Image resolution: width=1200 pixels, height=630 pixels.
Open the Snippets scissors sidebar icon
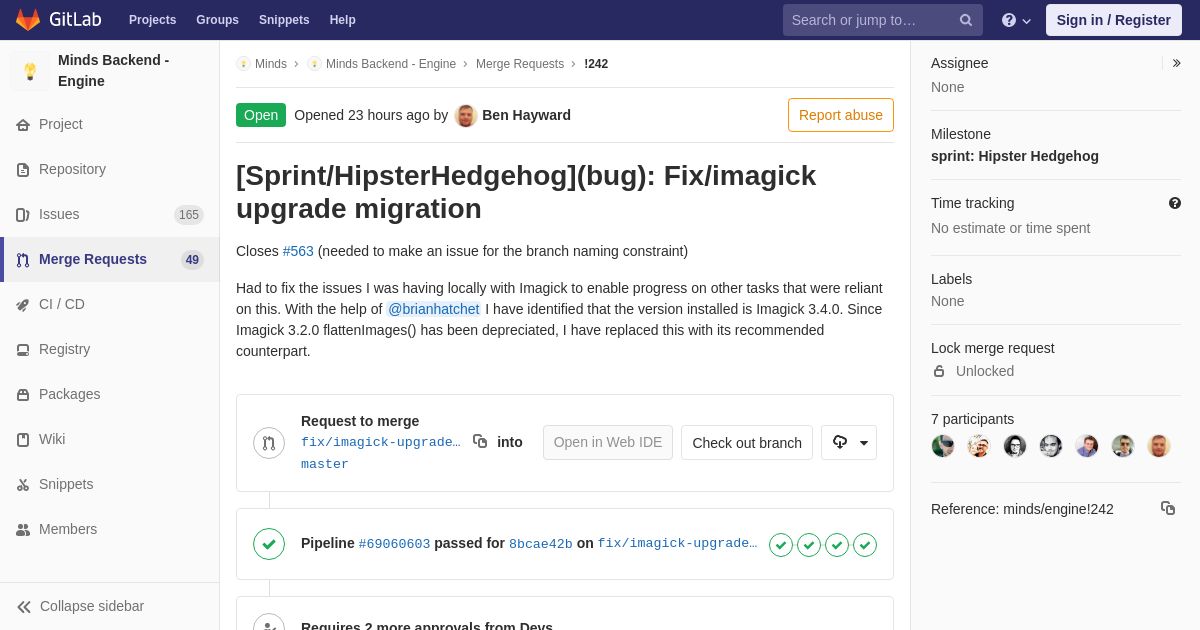click(x=23, y=485)
